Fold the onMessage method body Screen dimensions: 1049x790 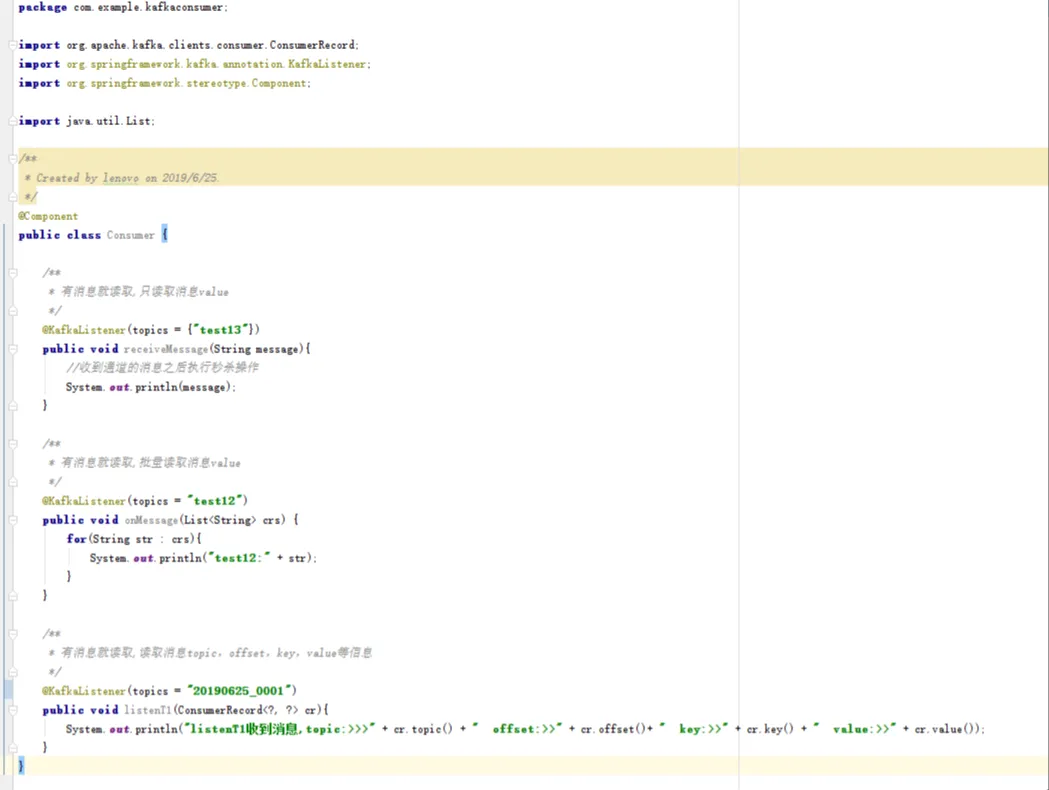(x=13, y=520)
